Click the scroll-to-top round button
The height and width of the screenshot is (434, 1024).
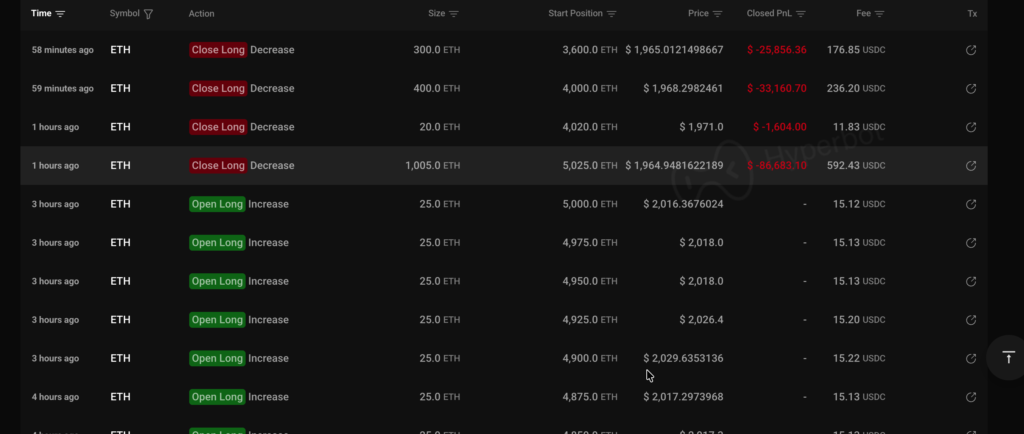[1007, 358]
